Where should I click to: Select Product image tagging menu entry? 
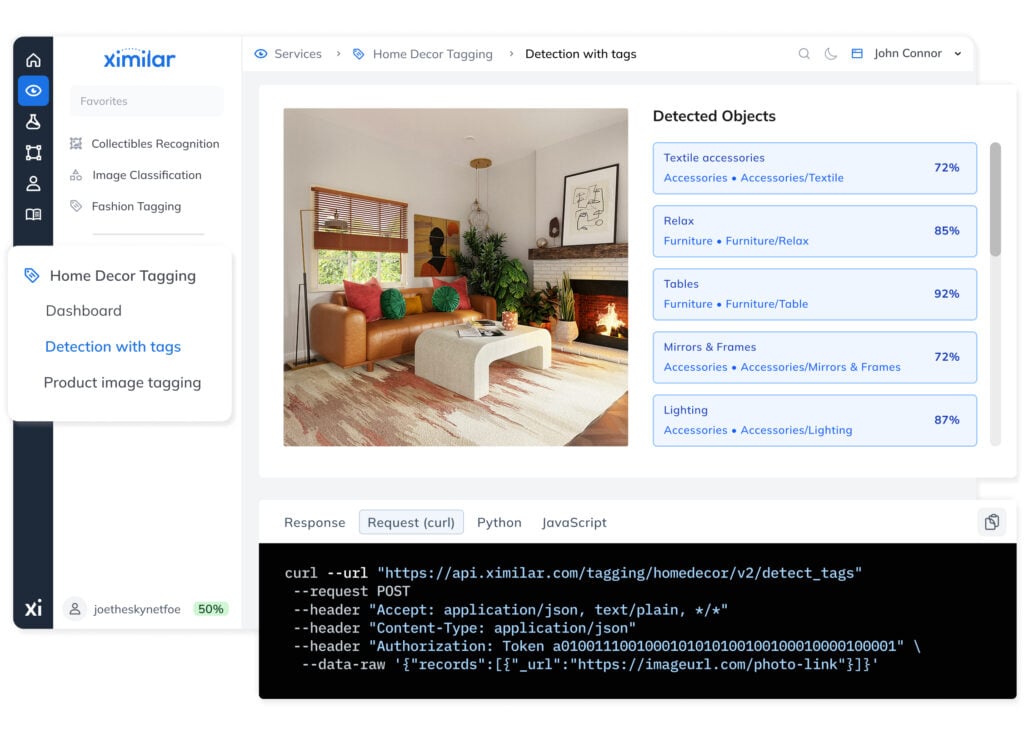pos(122,382)
